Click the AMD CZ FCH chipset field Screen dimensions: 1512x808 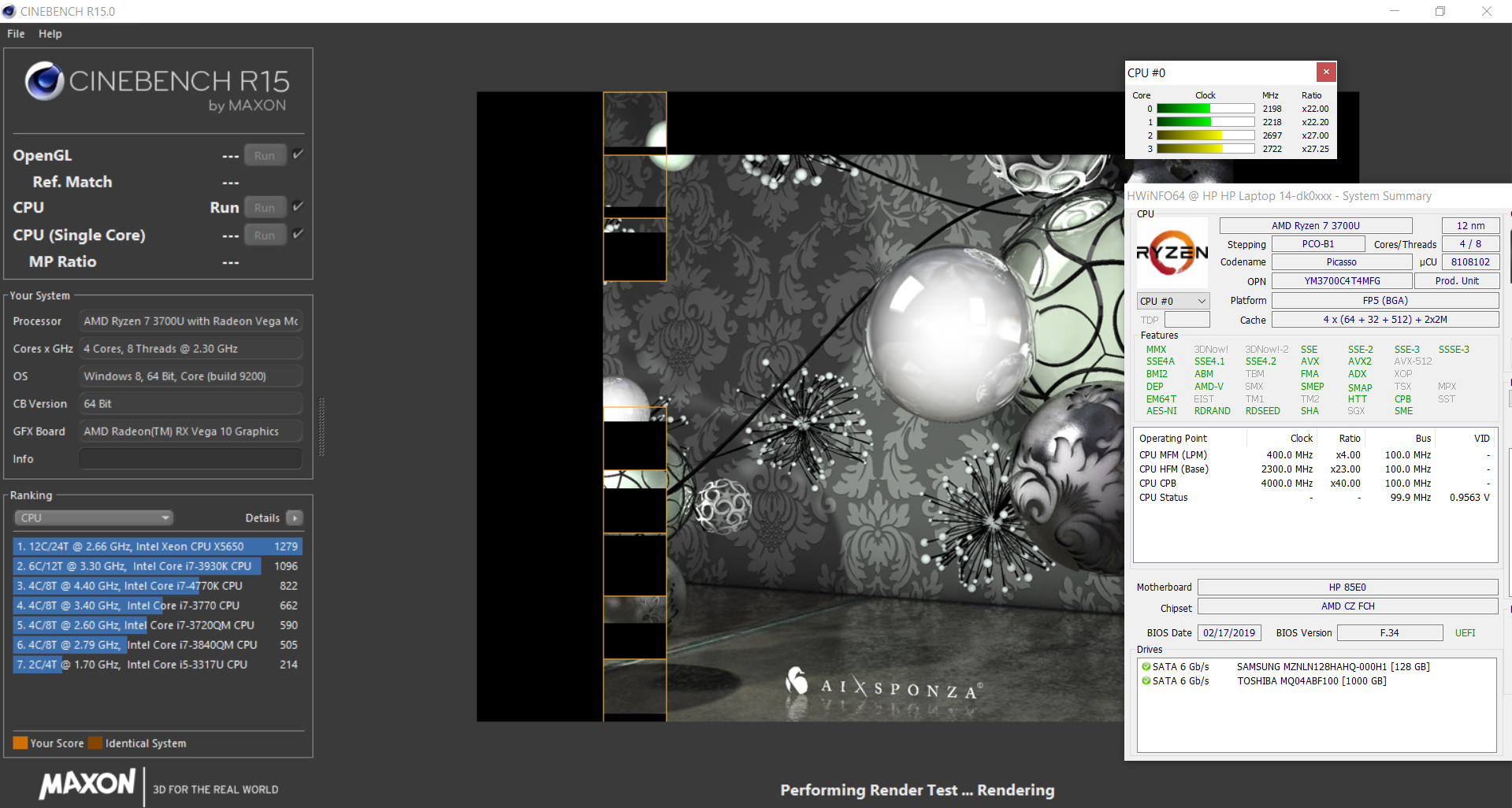1347,606
